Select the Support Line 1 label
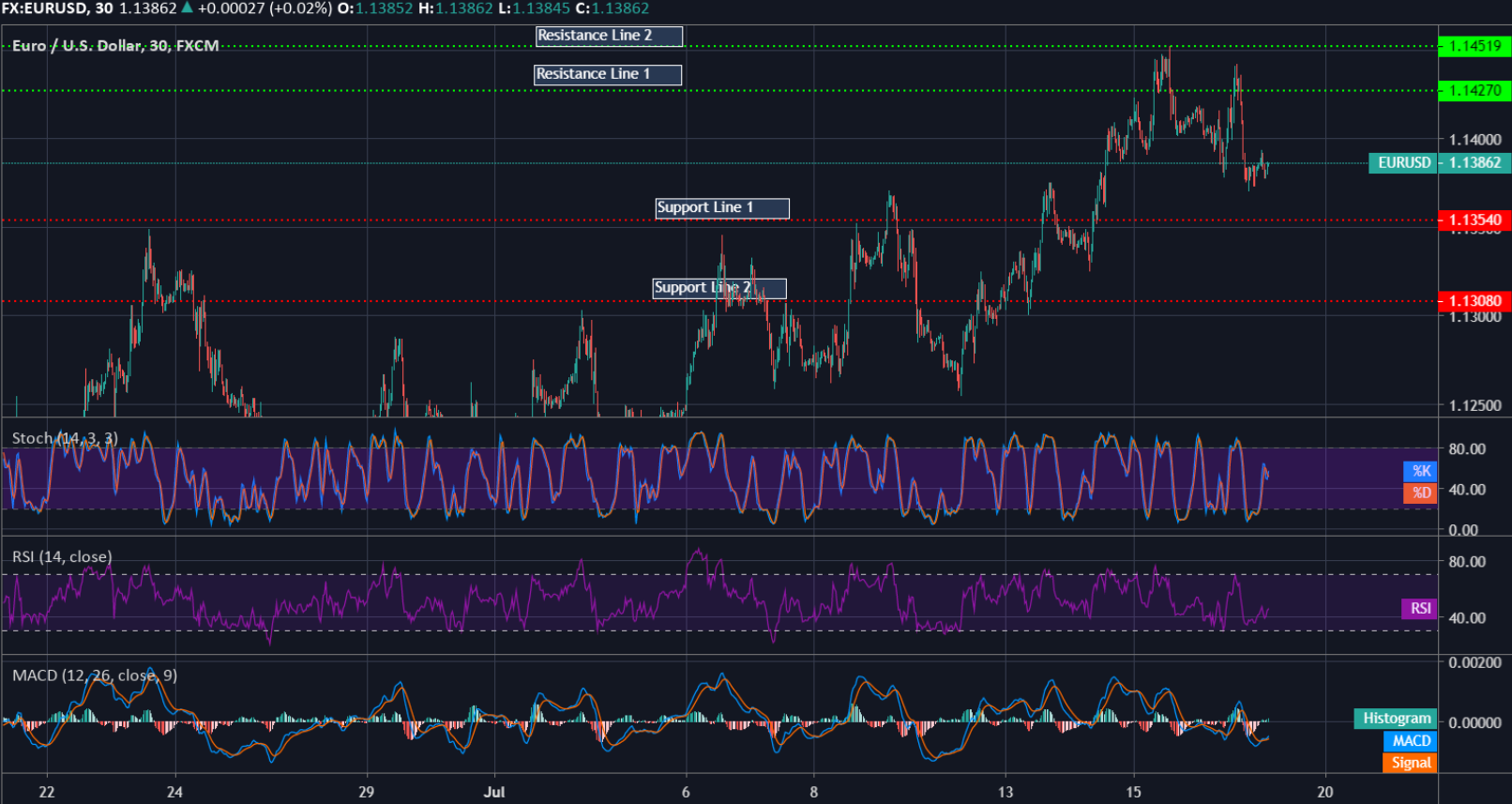The image size is (1512, 804). (x=722, y=208)
